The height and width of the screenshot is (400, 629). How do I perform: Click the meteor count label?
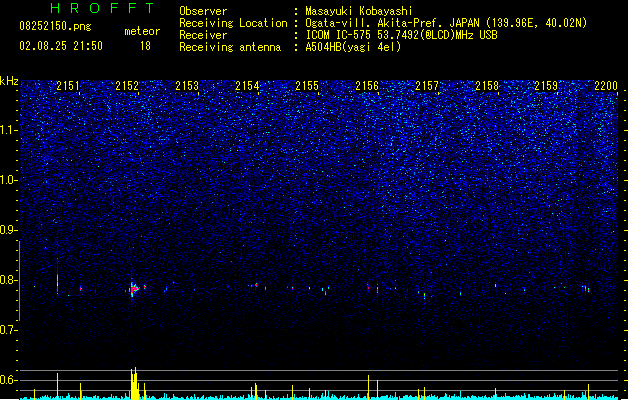tap(142, 31)
